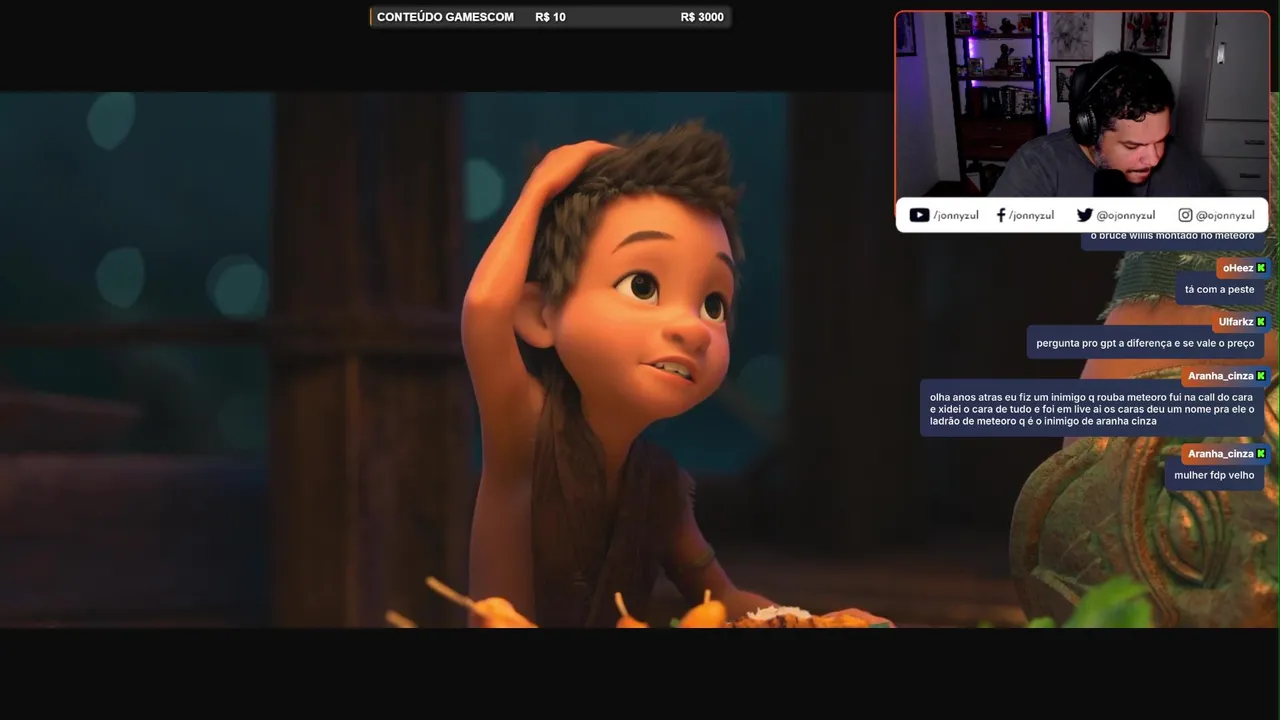The height and width of the screenshot is (720, 1280).
Task: Click the long message starting 'olha anos atras'
Action: (x=1092, y=409)
